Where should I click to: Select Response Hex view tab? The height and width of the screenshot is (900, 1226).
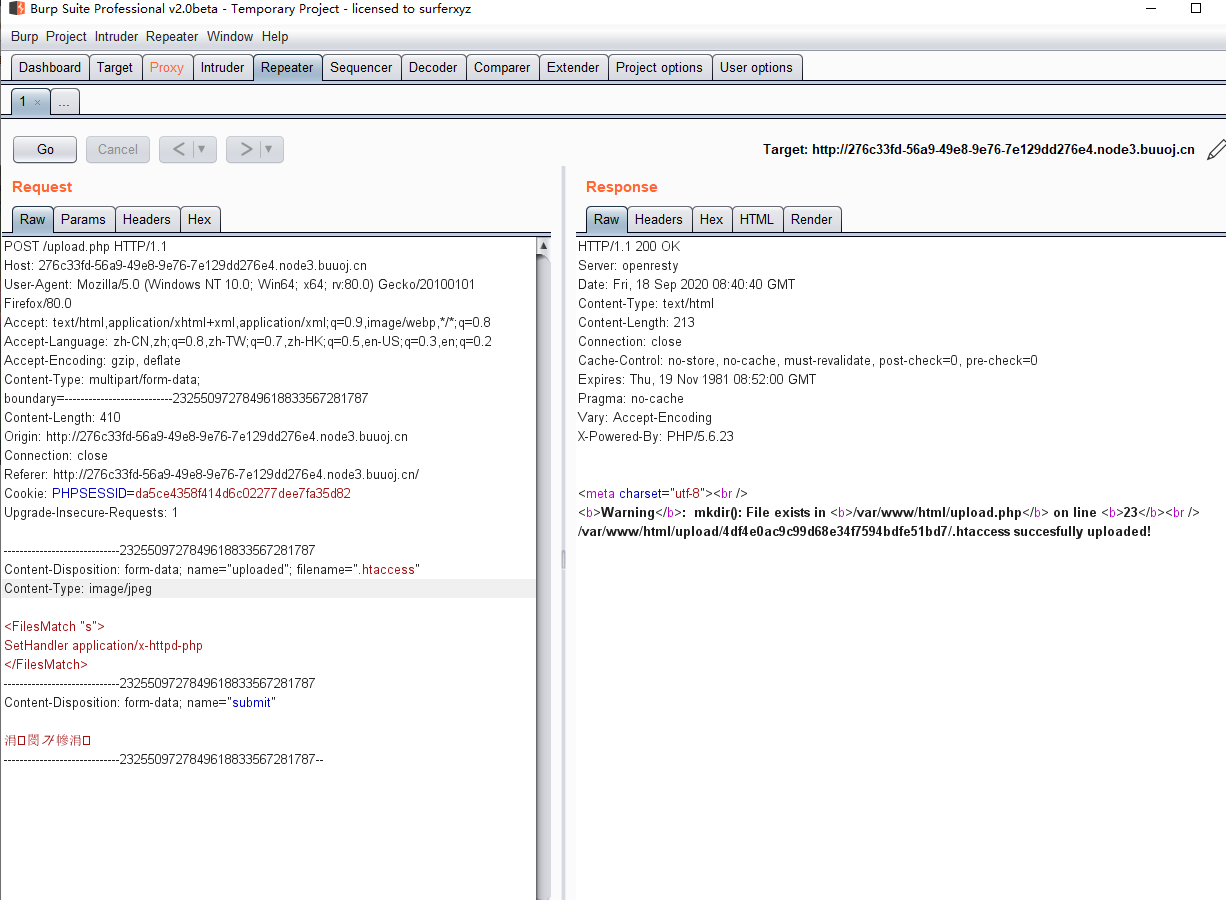(711, 220)
